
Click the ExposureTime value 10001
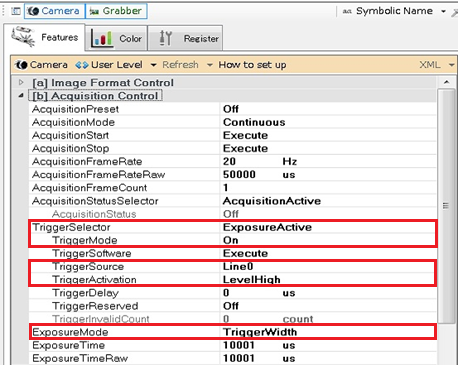tap(239, 345)
